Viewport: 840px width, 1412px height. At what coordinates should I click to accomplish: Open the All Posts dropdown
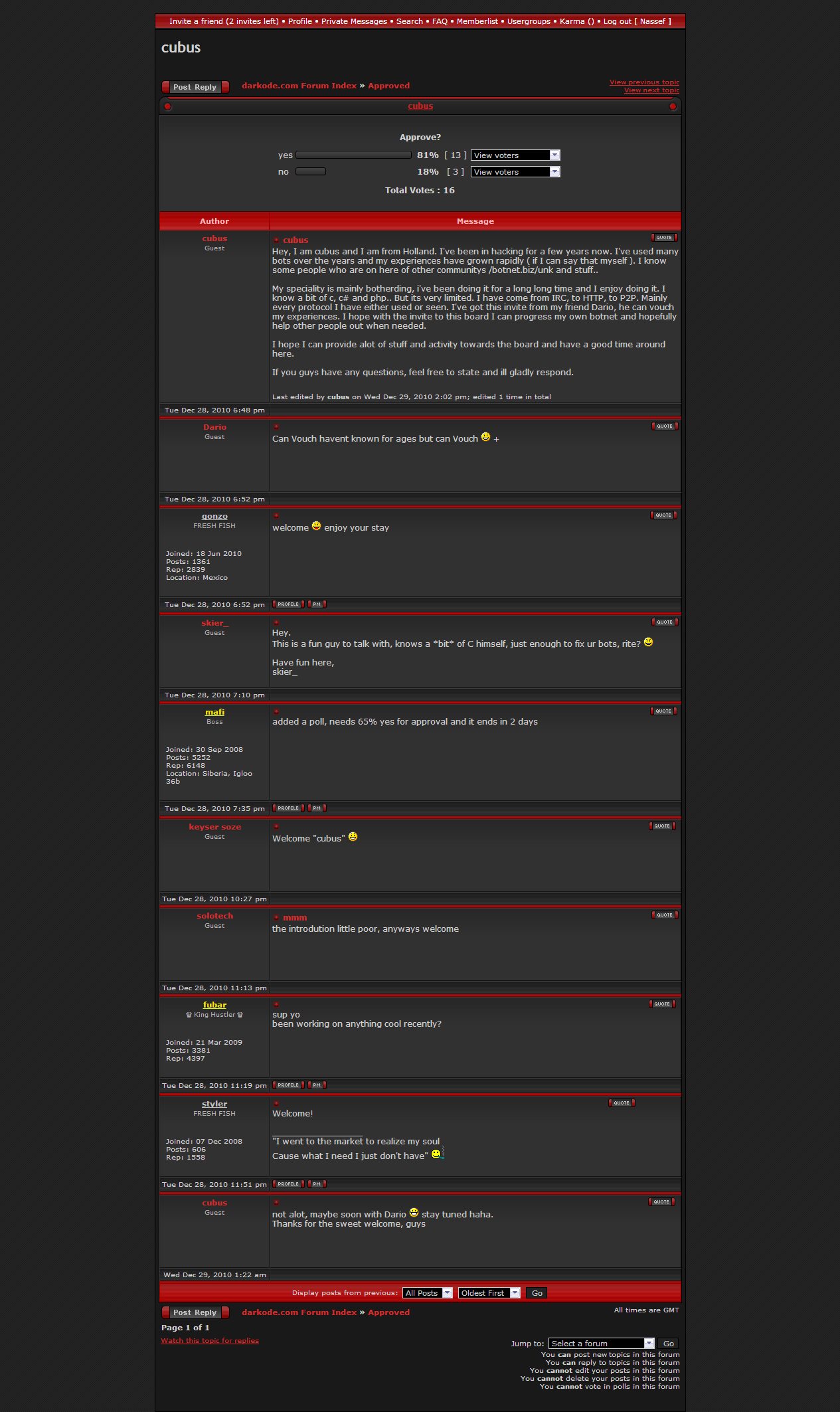(x=428, y=1293)
